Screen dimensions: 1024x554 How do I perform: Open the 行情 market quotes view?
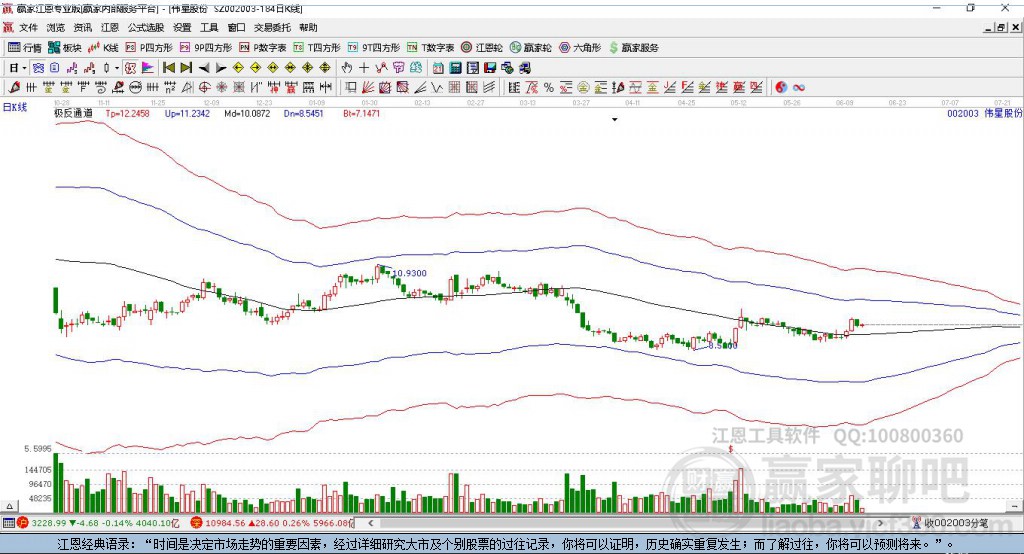coord(25,48)
